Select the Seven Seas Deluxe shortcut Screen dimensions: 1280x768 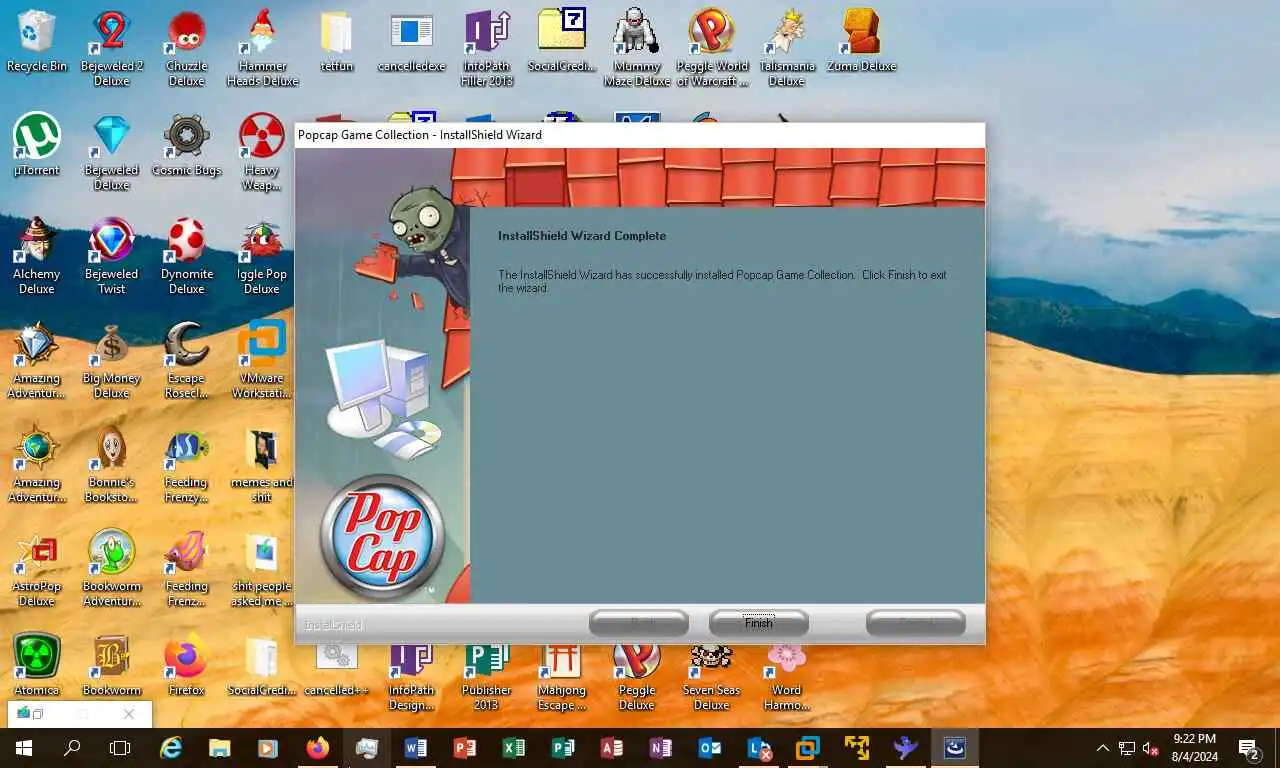tap(712, 675)
